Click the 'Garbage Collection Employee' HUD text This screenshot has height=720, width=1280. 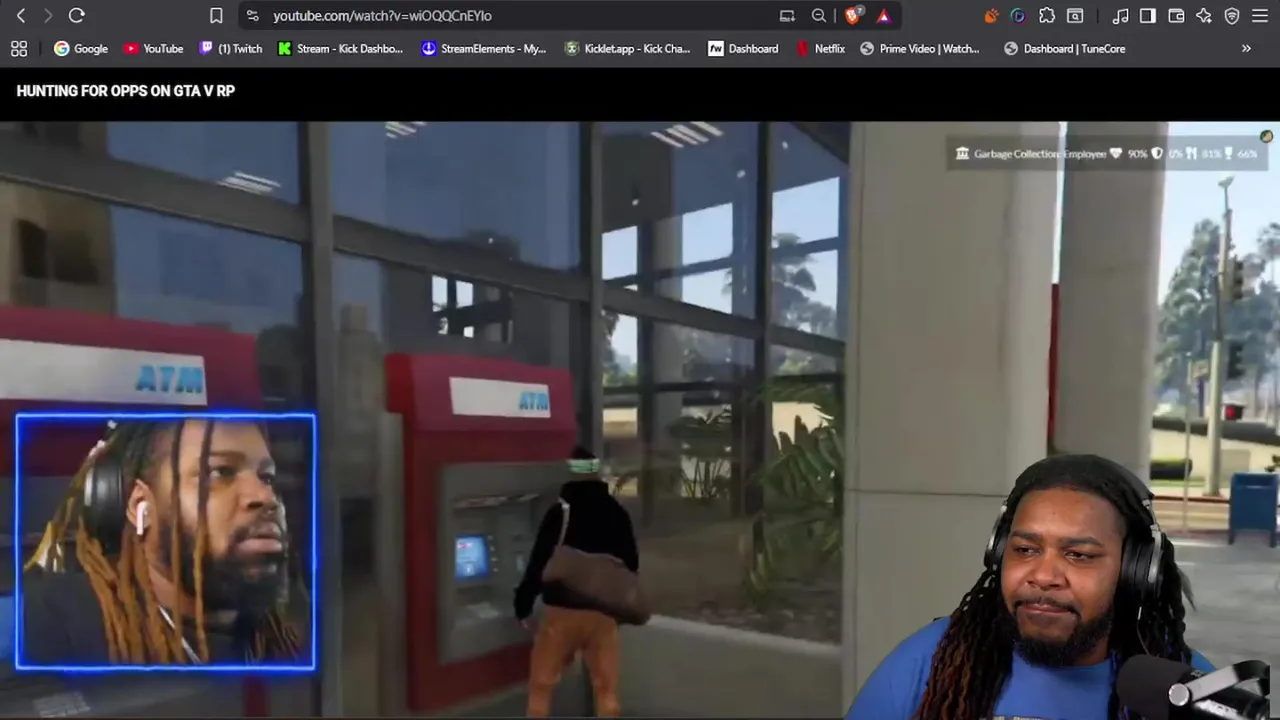pyautogui.click(x=1039, y=154)
